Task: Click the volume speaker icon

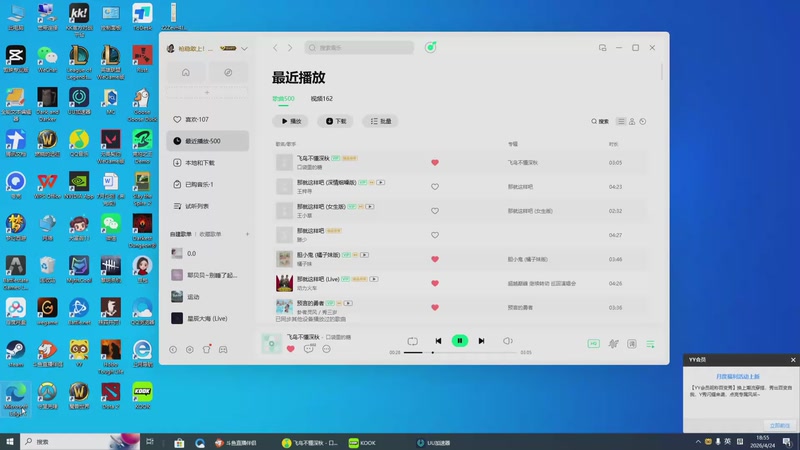Action: tap(508, 341)
